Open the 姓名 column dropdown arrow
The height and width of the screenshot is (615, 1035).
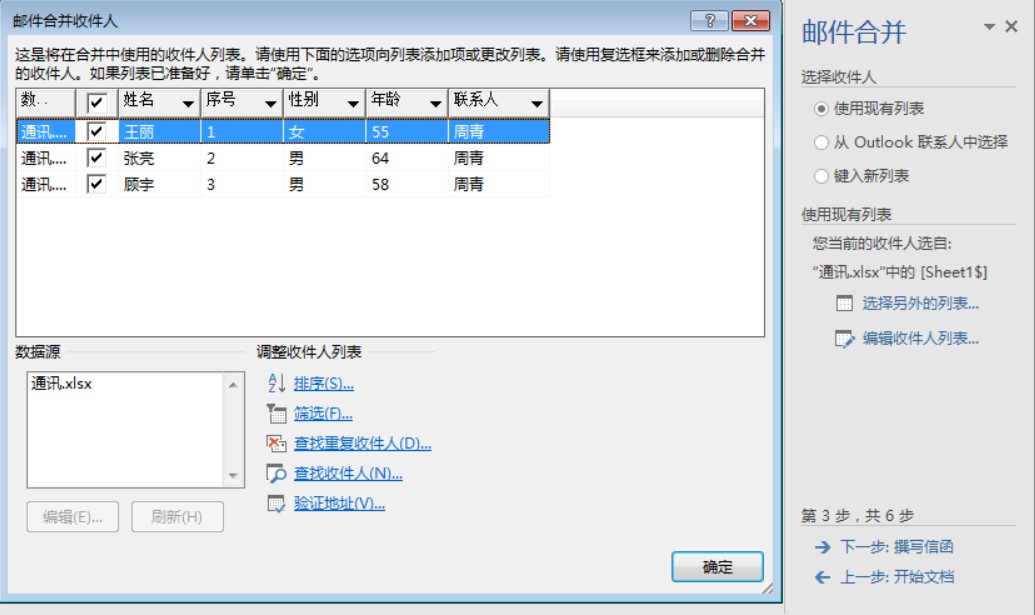(188, 103)
